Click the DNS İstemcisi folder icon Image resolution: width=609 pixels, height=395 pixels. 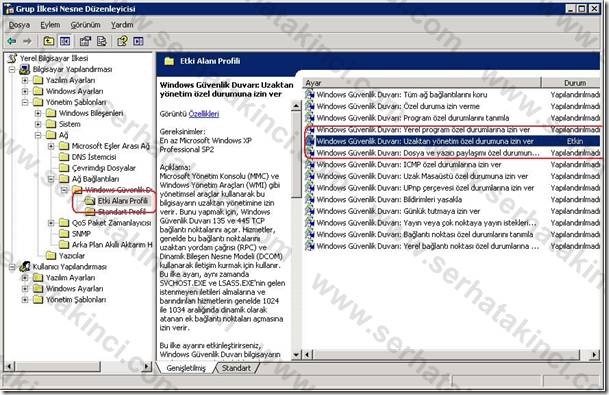[64, 157]
